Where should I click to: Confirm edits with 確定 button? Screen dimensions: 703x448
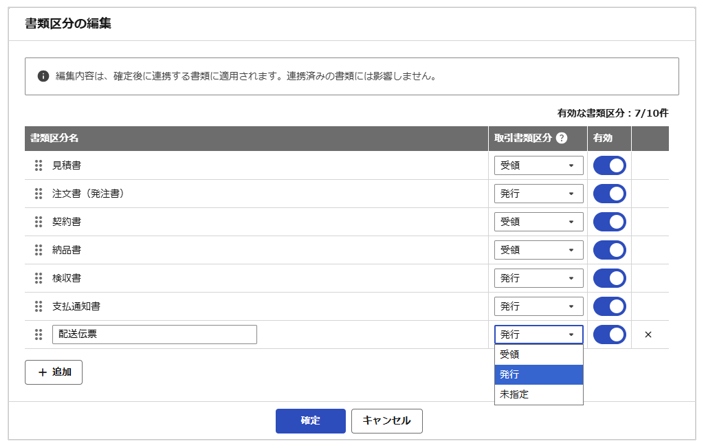pyautogui.click(x=310, y=421)
